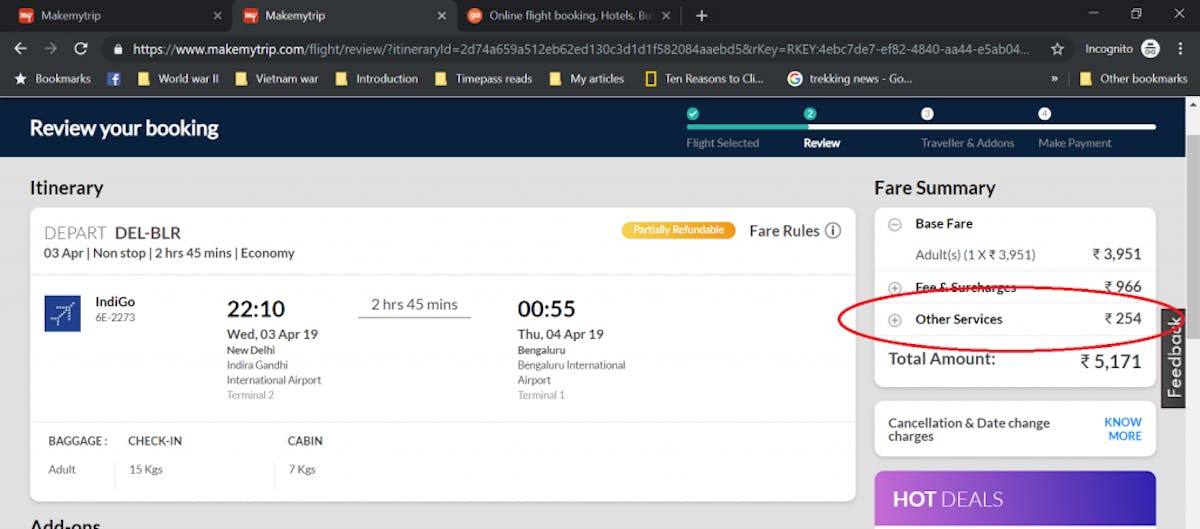1200x529 pixels.
Task: Open trekking news Google bookmark
Action: 850,78
